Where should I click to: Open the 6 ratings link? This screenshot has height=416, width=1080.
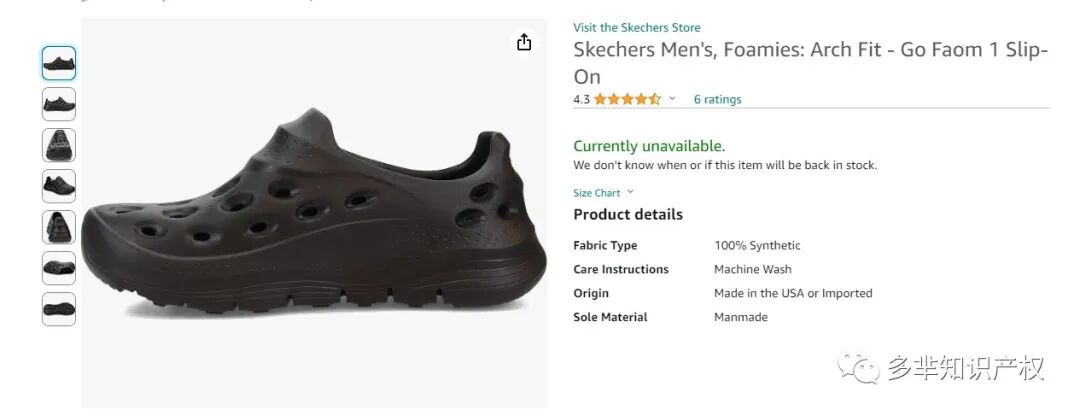717,99
